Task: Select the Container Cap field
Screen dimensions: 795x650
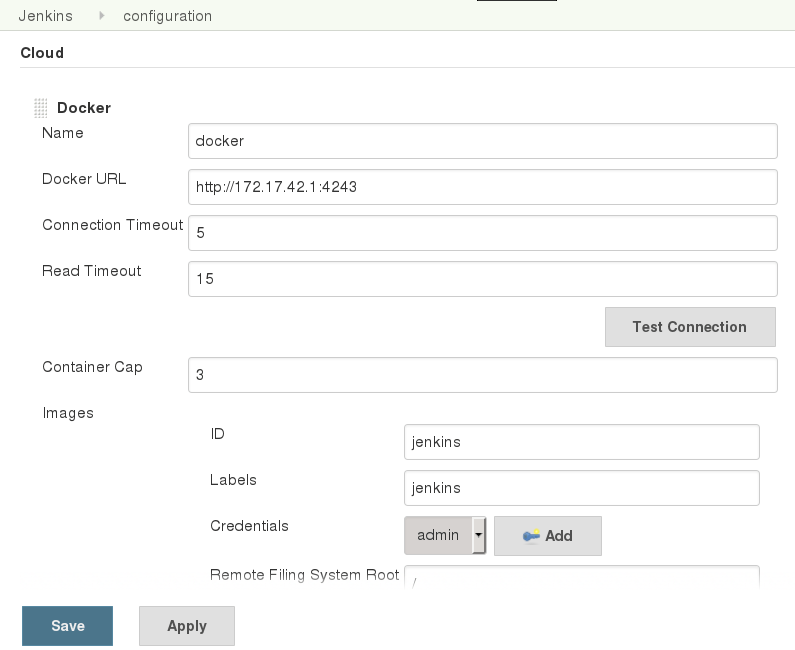Action: click(x=483, y=375)
